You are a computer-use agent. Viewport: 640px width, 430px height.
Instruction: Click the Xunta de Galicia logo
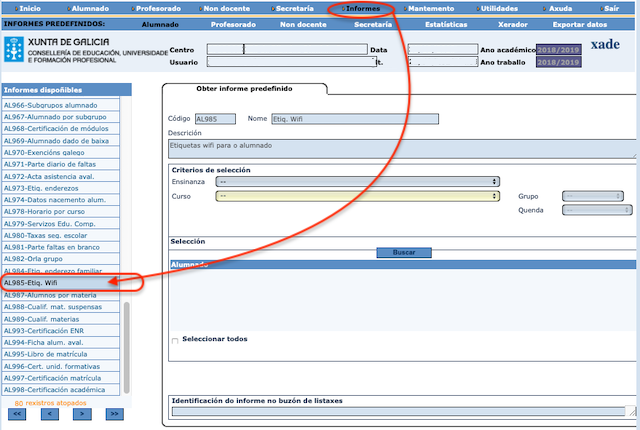tap(14, 49)
